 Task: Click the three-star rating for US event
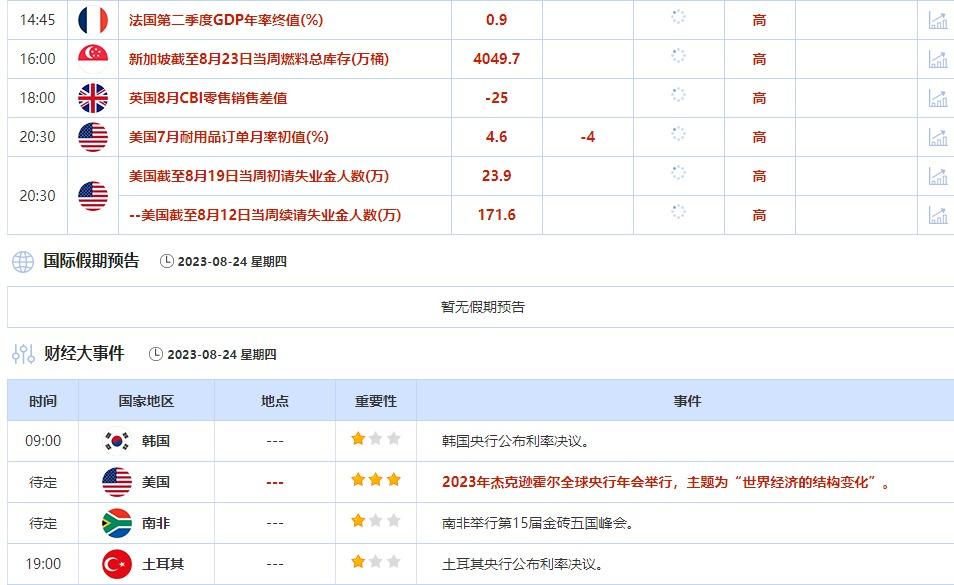click(376, 481)
